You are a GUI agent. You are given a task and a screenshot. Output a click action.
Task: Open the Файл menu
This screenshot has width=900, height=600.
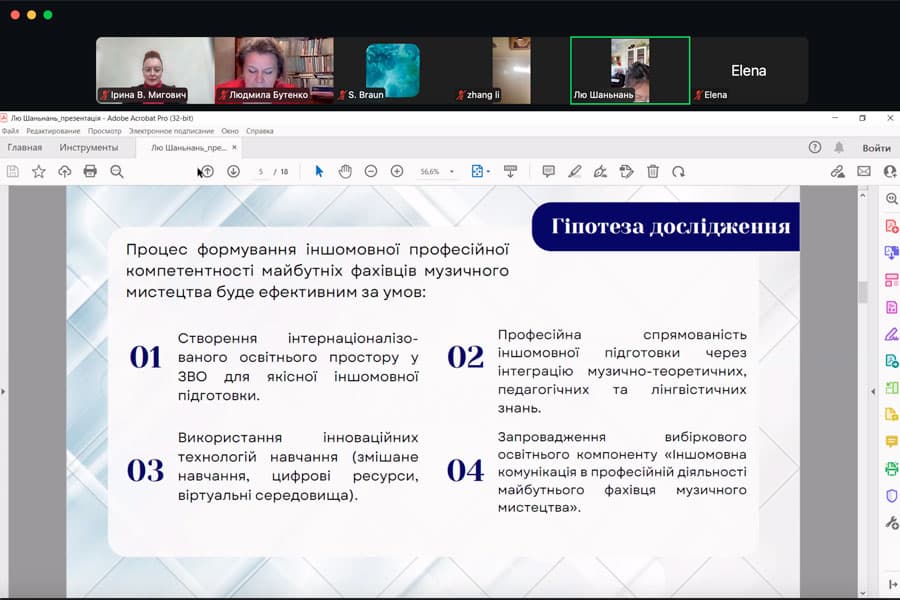tap(12, 130)
